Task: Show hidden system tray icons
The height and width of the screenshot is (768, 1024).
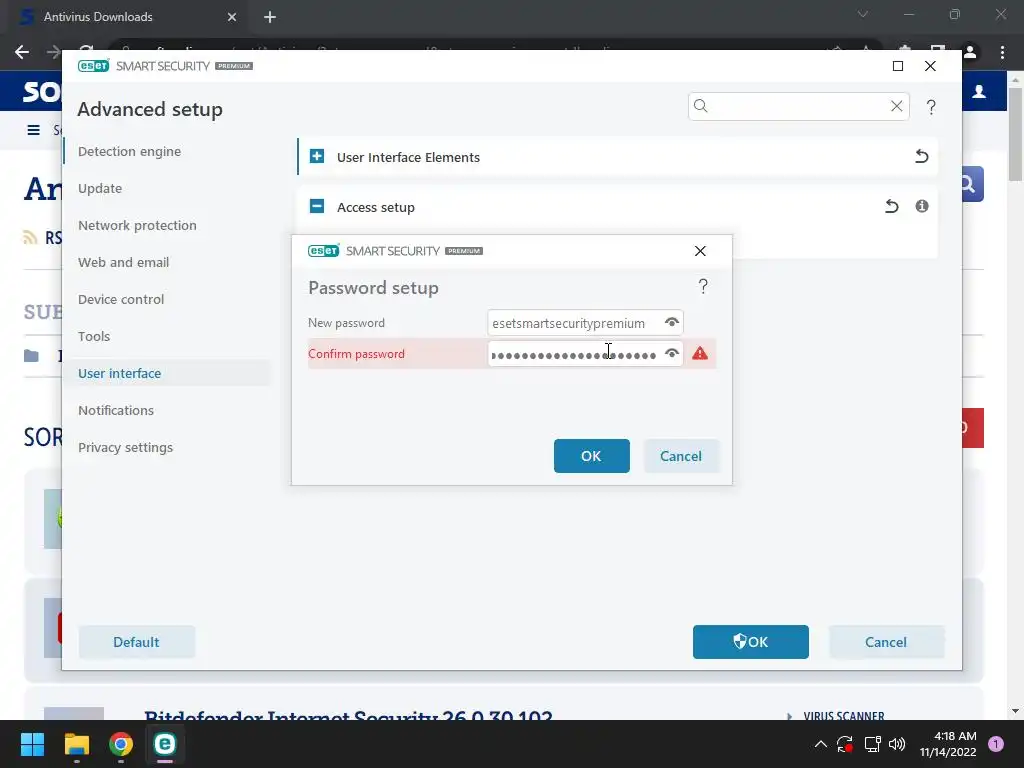Action: click(x=821, y=744)
